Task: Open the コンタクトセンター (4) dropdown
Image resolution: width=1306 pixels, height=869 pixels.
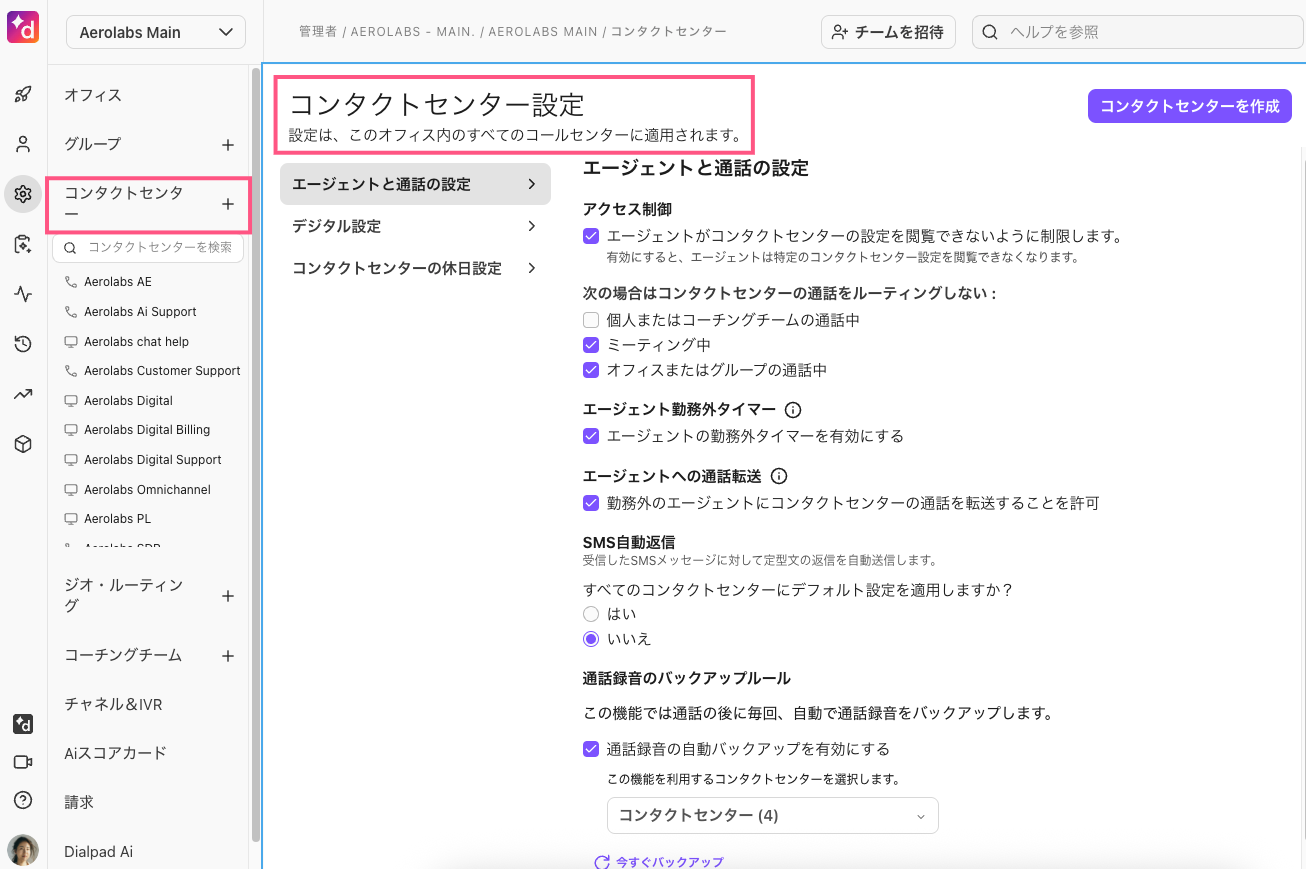Action: 773,815
